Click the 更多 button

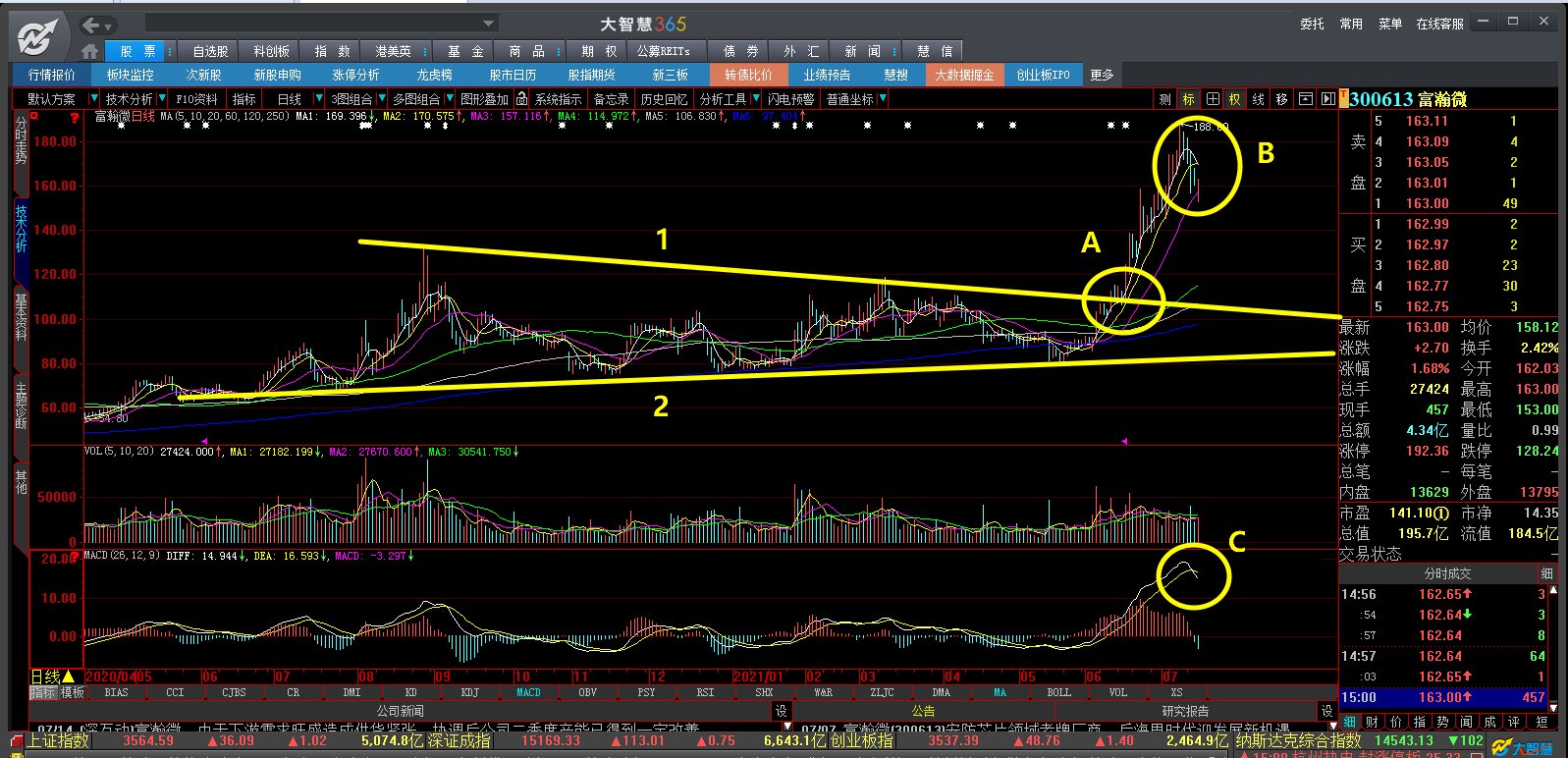click(x=1102, y=75)
